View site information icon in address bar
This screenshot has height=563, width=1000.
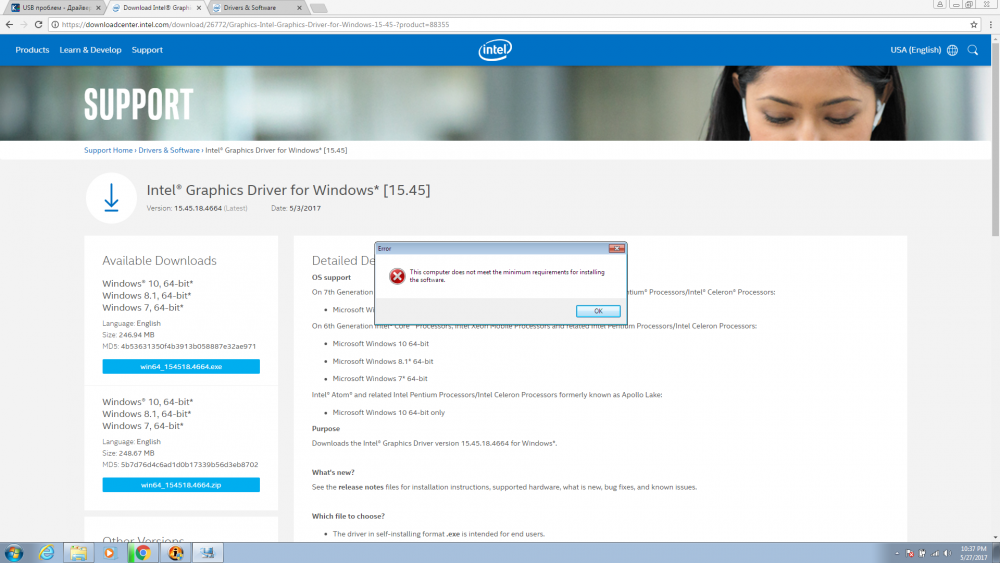pyautogui.click(x=55, y=24)
